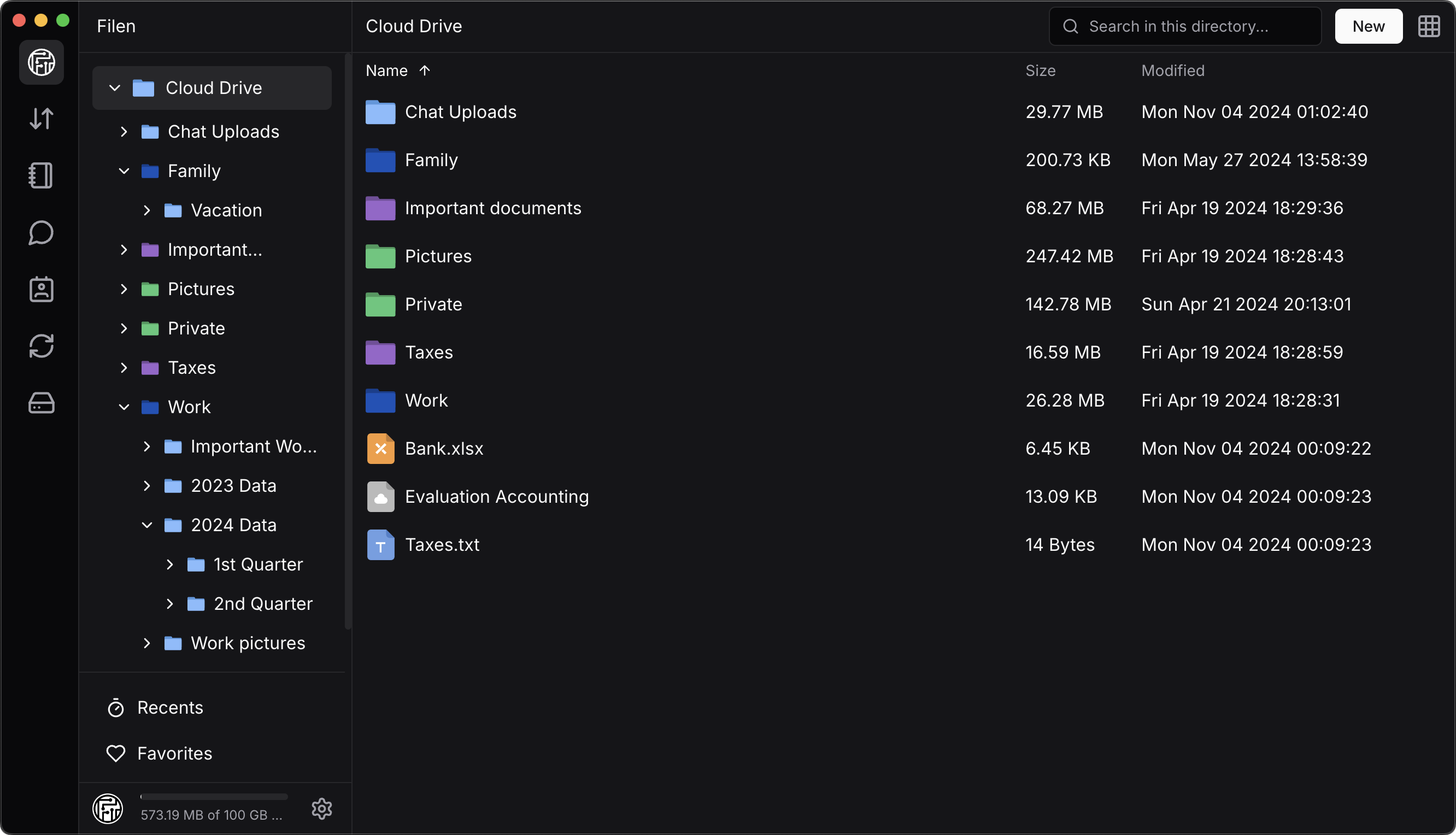Viewport: 1456px width, 835px height.
Task: Open the Settings gear
Action: tap(322, 809)
